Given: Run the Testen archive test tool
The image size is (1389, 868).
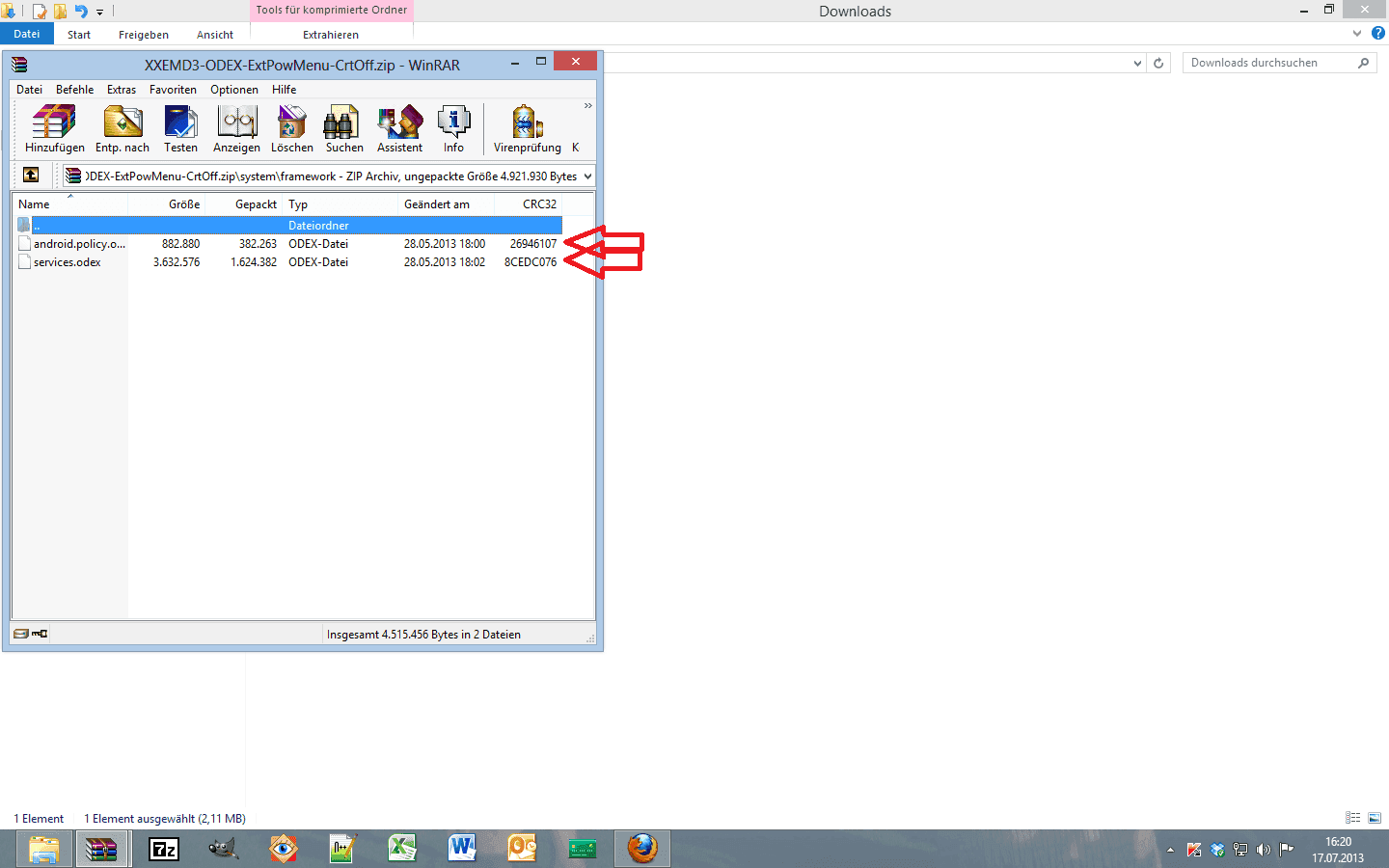Looking at the screenshot, I should coord(180,129).
